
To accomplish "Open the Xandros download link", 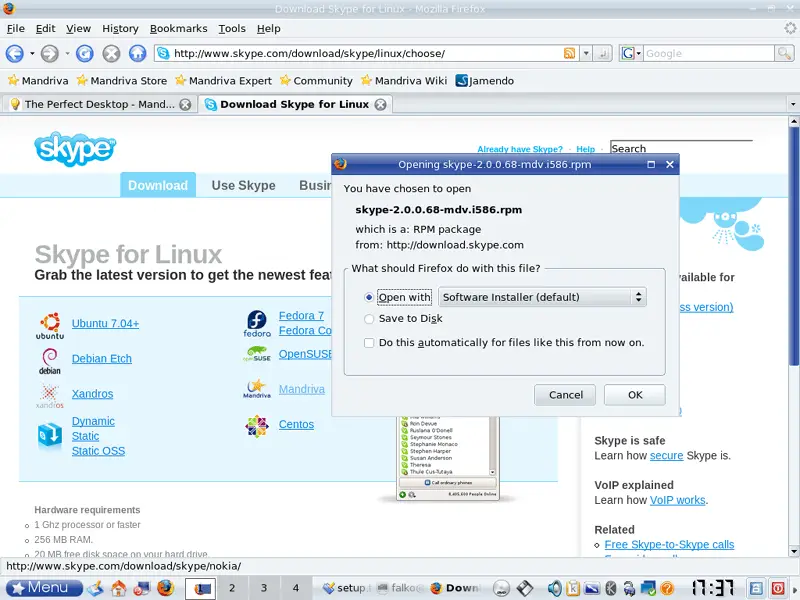I will pos(92,394).
